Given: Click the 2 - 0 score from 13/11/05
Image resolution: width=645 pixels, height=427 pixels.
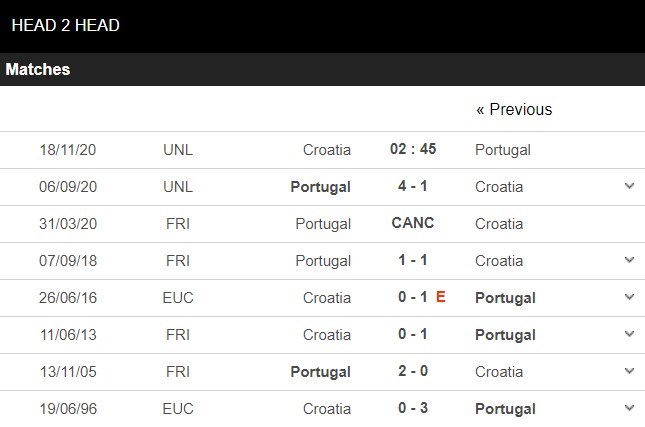Looking at the screenshot, I should coord(412,371).
